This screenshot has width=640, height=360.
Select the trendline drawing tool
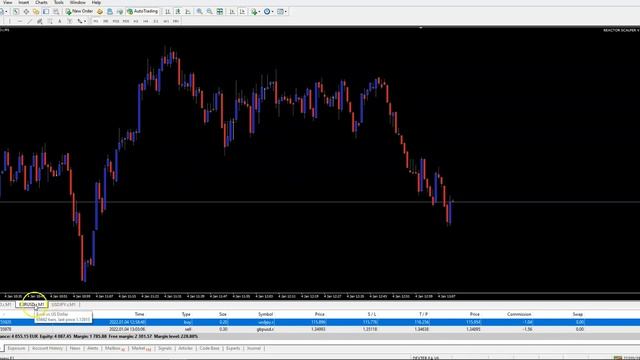[x=30, y=21]
